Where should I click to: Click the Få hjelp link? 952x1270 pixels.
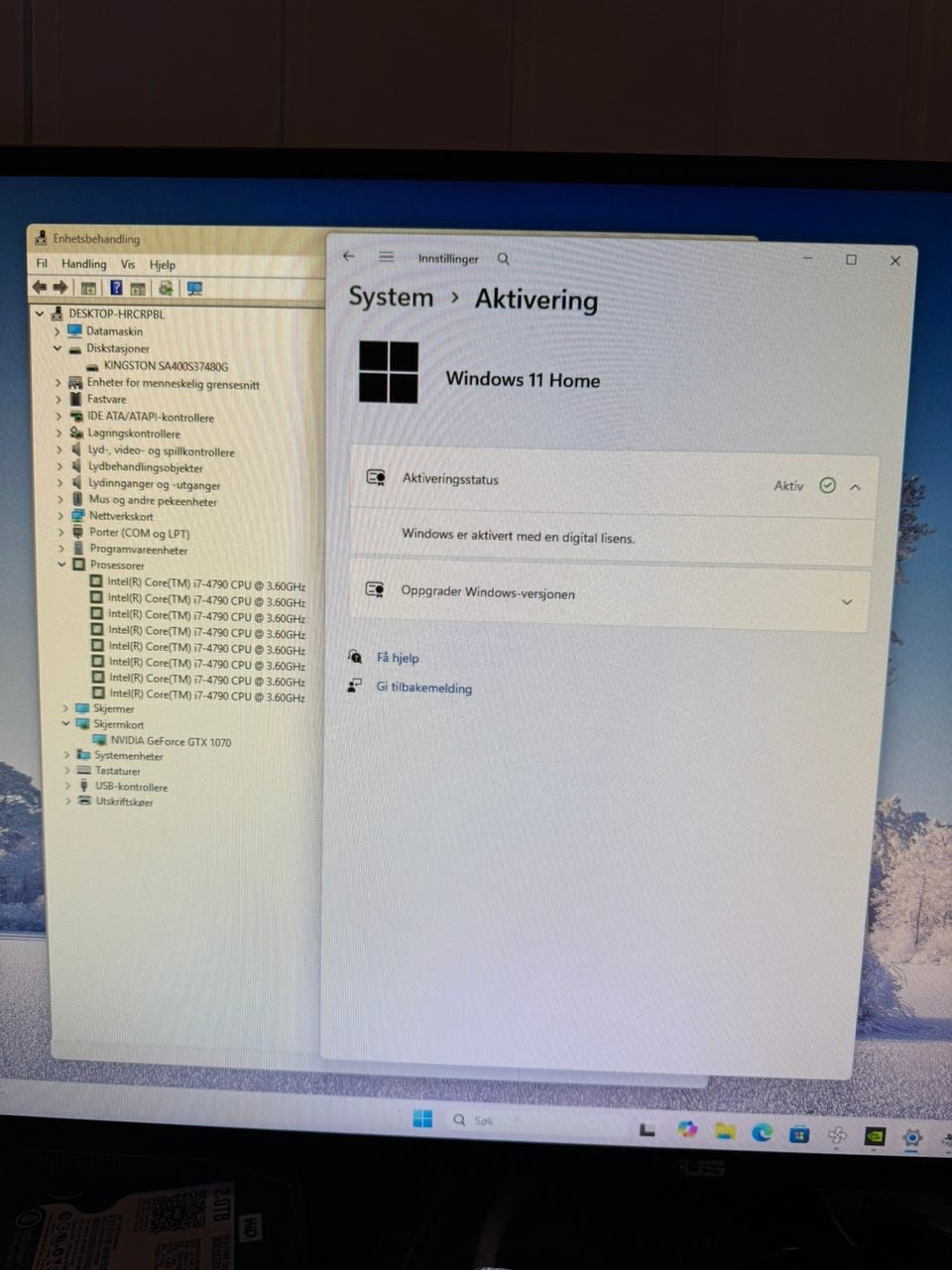(398, 658)
